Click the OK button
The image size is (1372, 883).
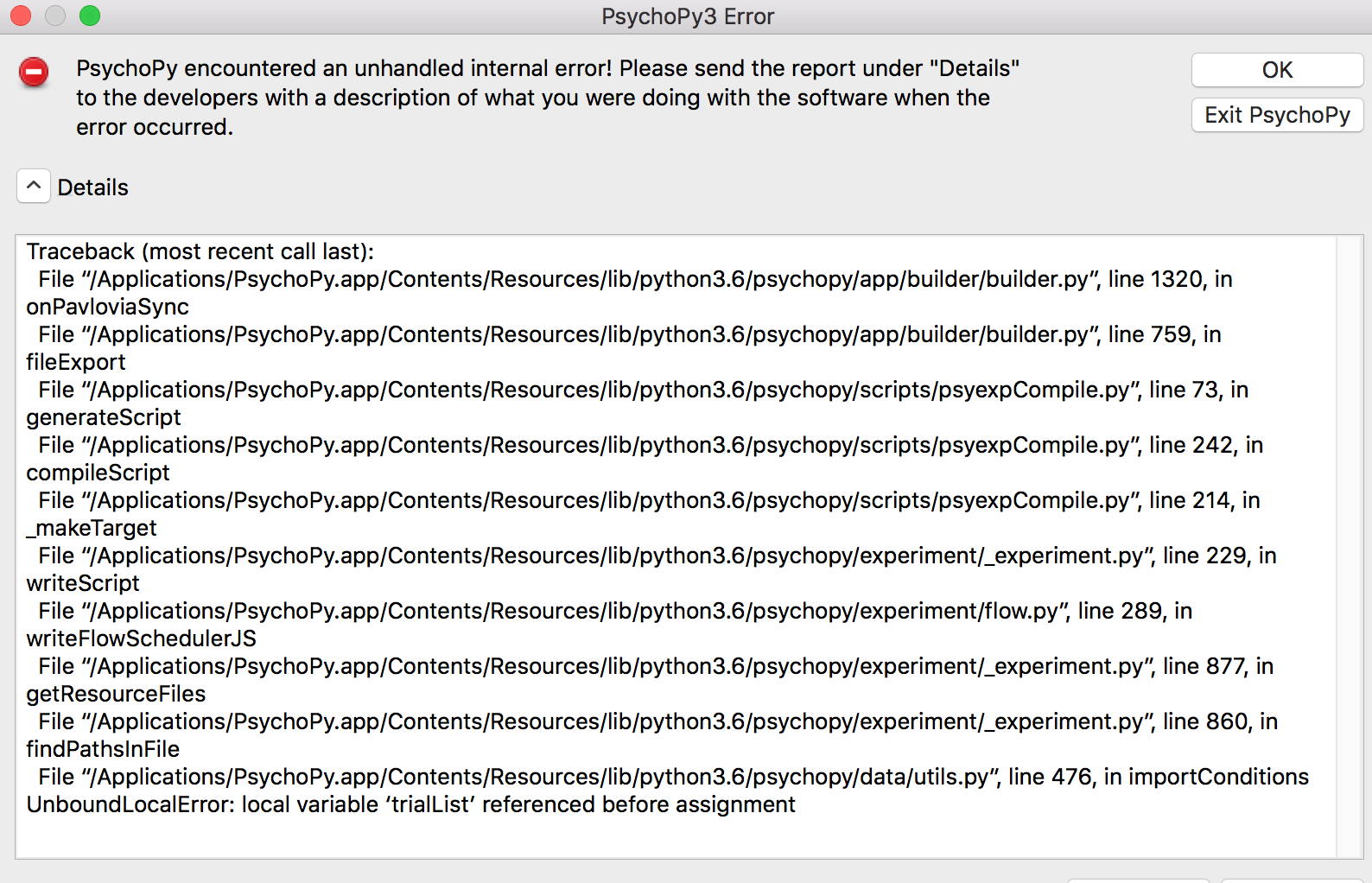(1276, 70)
